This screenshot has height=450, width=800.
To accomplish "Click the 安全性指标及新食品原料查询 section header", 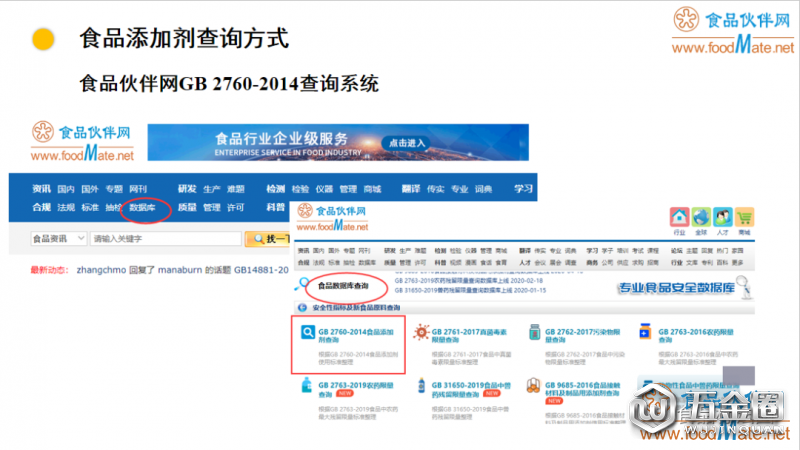I will (x=356, y=308).
